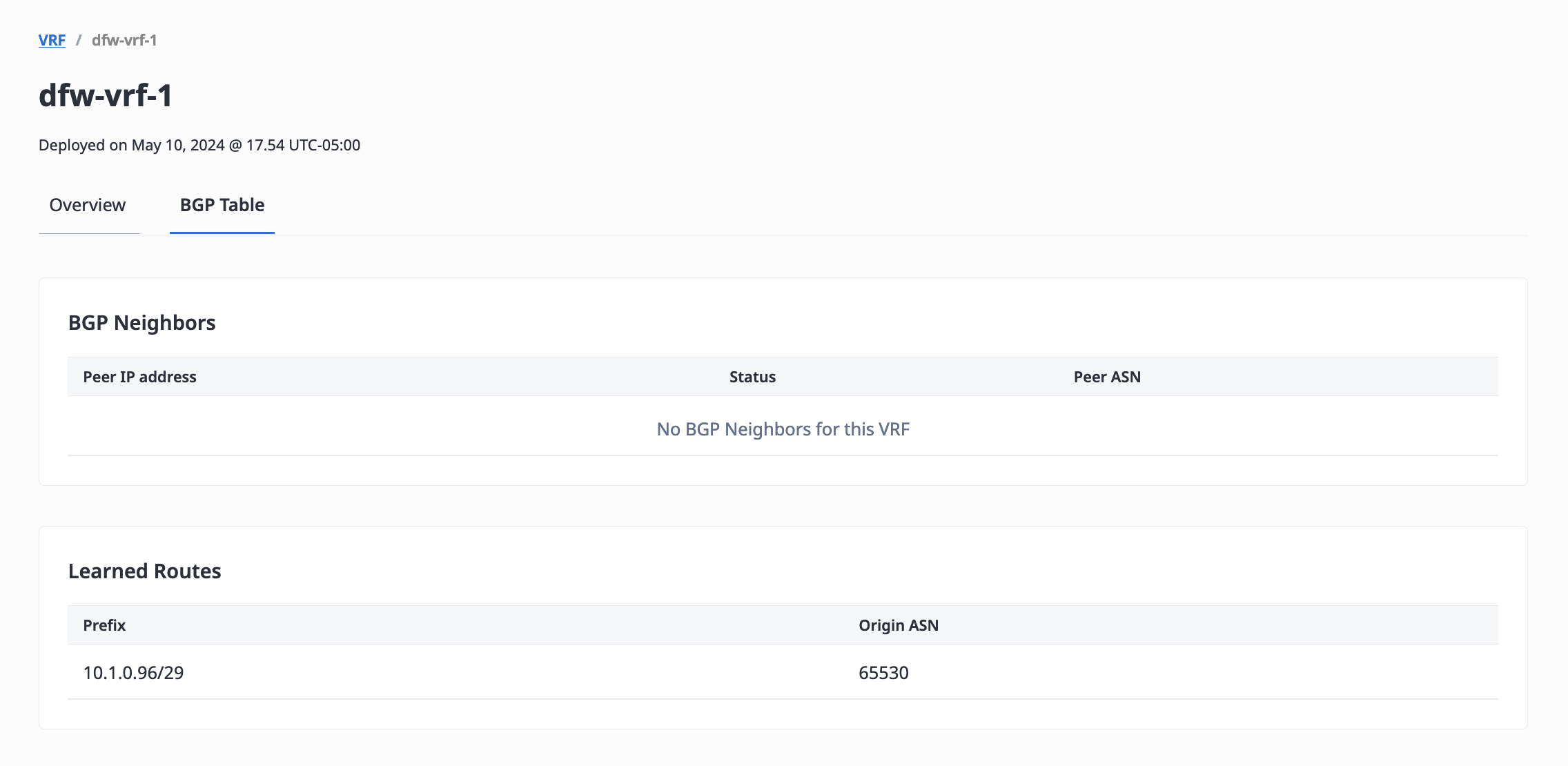Screen dimensions: 1568x766
Task: Click the Prefix column header
Action: click(x=104, y=625)
